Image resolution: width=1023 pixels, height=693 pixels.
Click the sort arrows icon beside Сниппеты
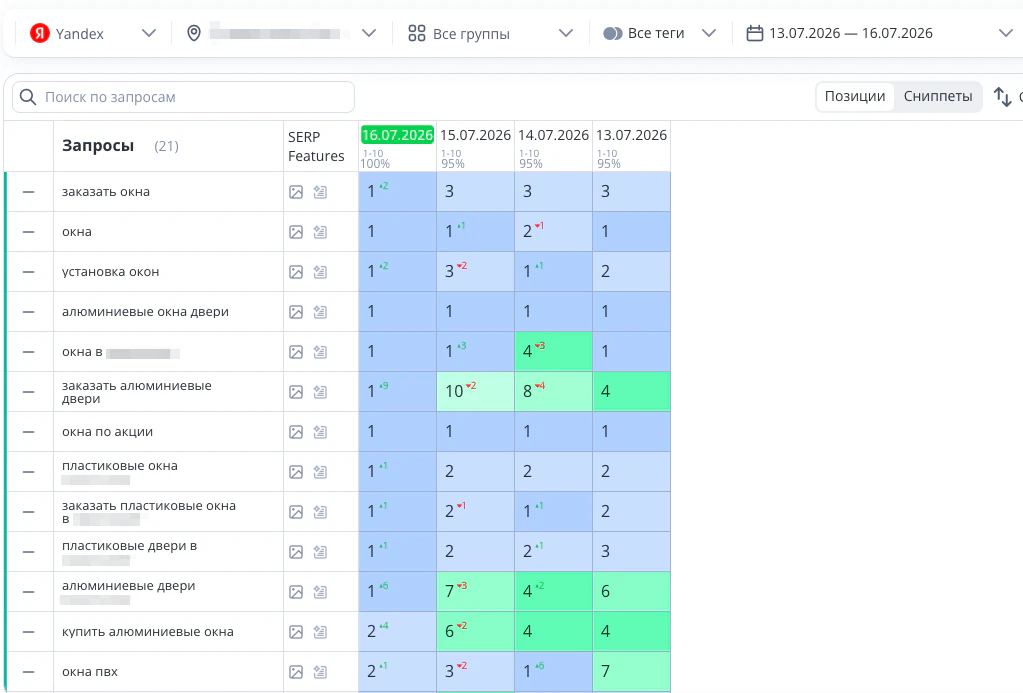(x=1002, y=97)
